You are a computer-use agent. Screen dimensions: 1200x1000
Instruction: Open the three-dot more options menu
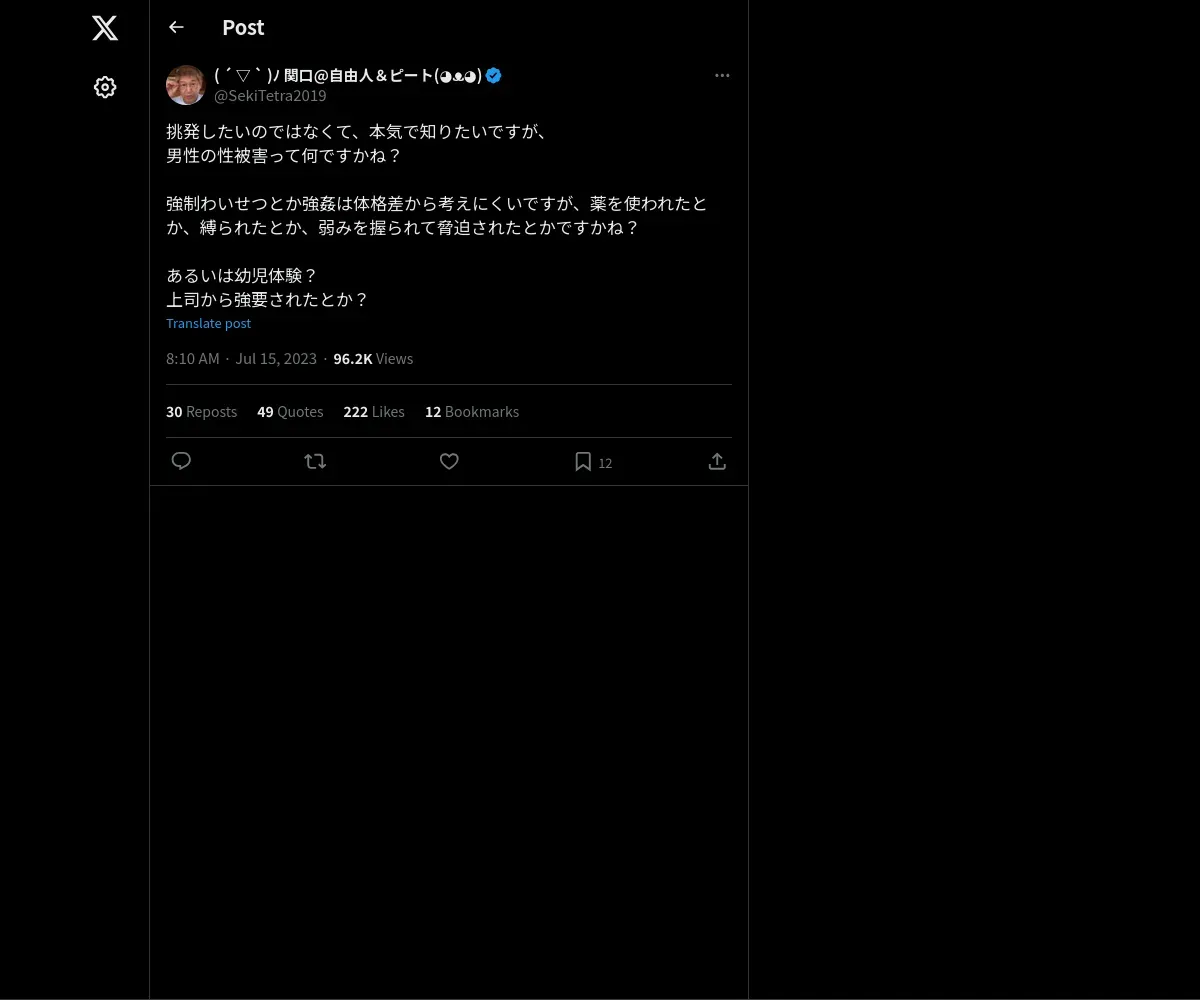click(722, 75)
